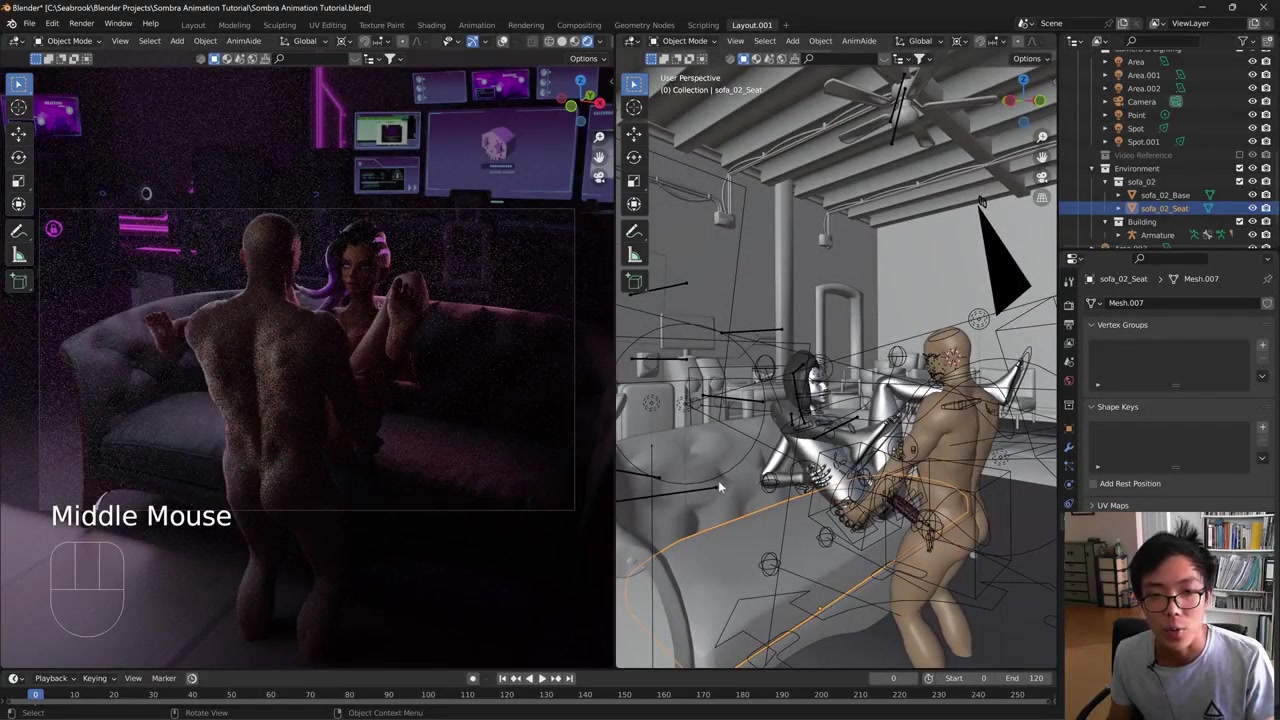Viewport: 1280px width, 720px height.
Task: Select the Rotate tool in left viewport
Action: 19,157
